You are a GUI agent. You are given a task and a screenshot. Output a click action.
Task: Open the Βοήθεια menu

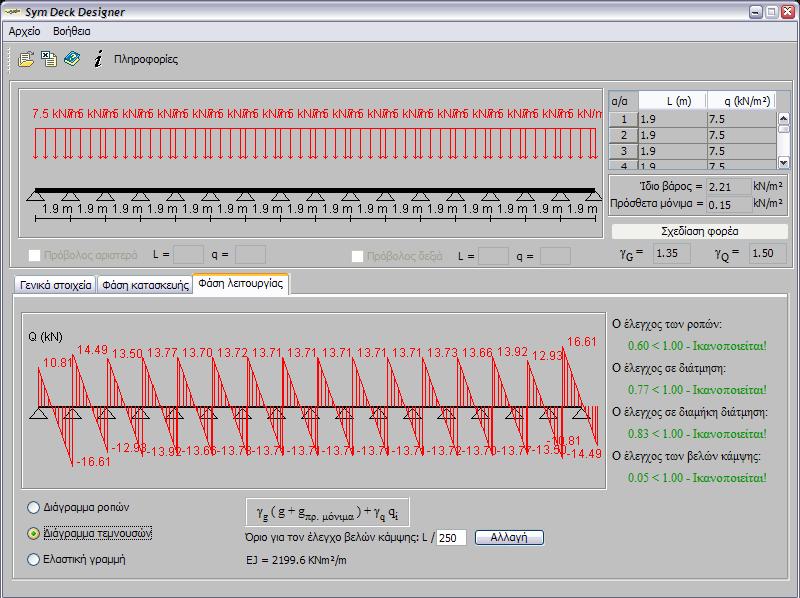(x=72, y=31)
